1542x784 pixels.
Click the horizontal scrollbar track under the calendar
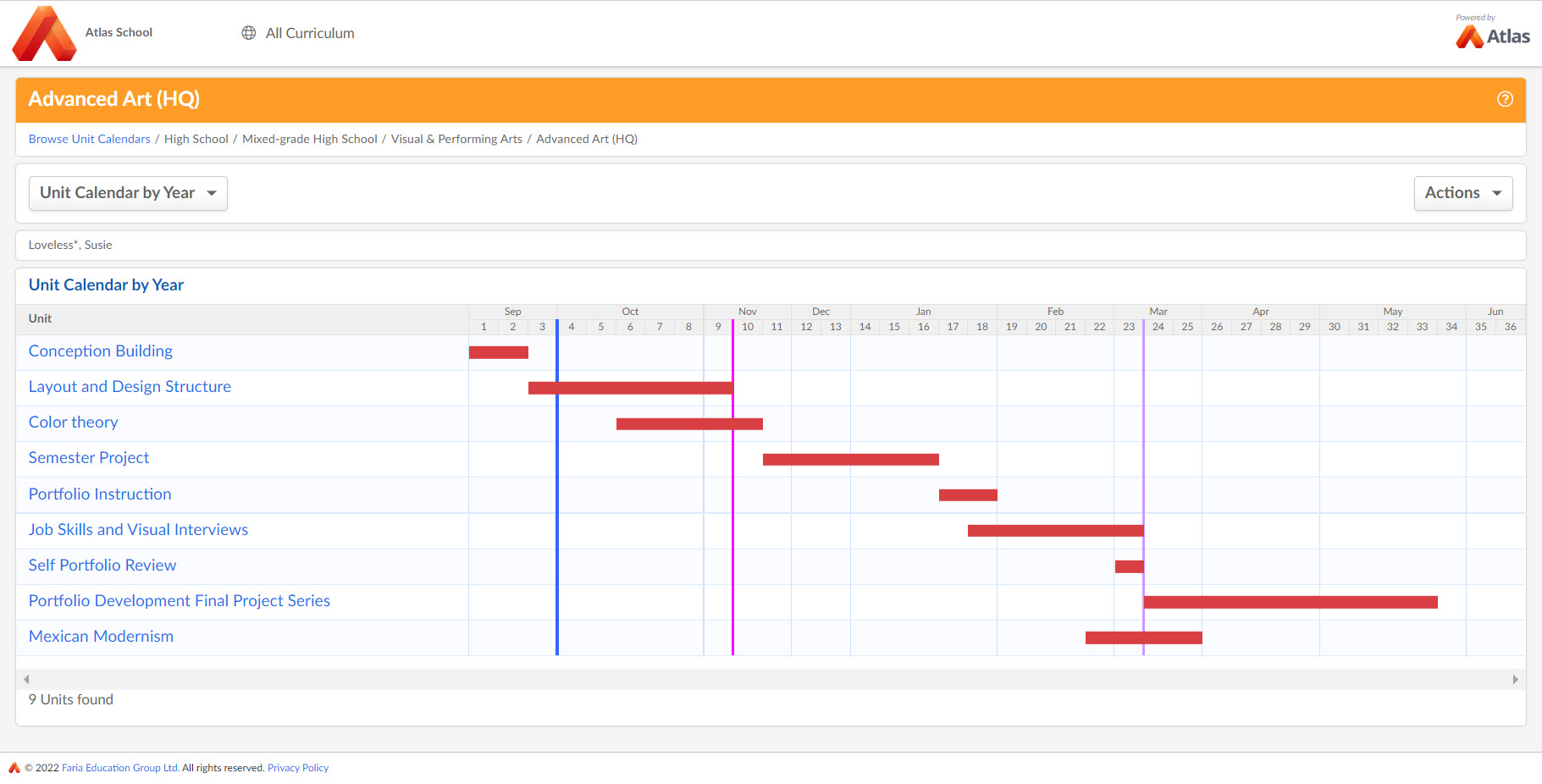point(771,679)
